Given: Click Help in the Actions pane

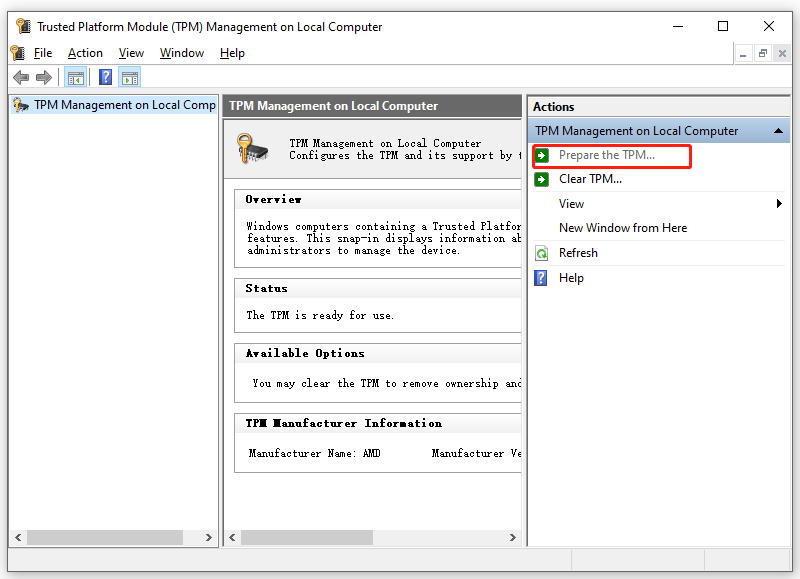Looking at the screenshot, I should (571, 278).
